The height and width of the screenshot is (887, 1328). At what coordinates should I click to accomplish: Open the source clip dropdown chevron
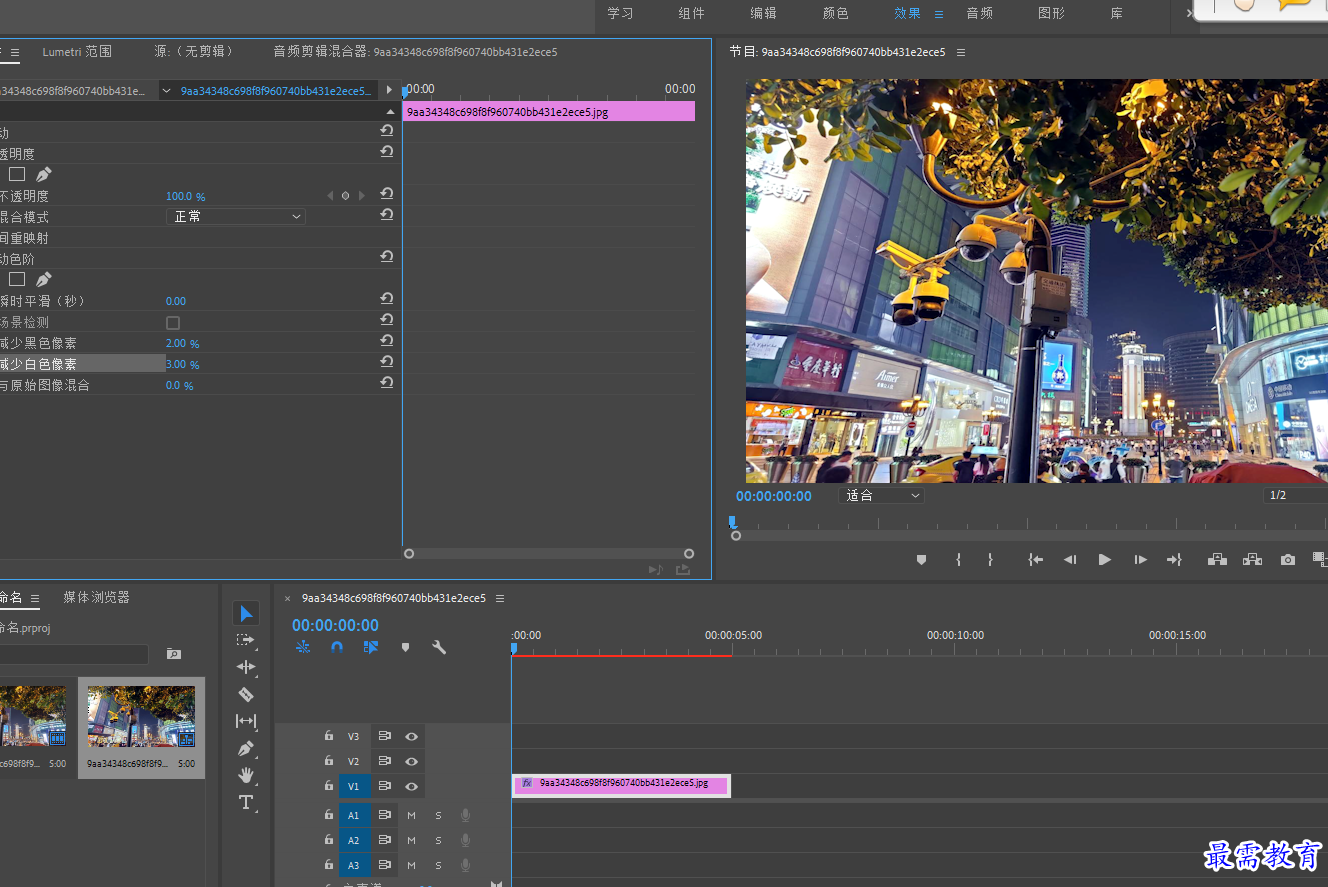166,91
